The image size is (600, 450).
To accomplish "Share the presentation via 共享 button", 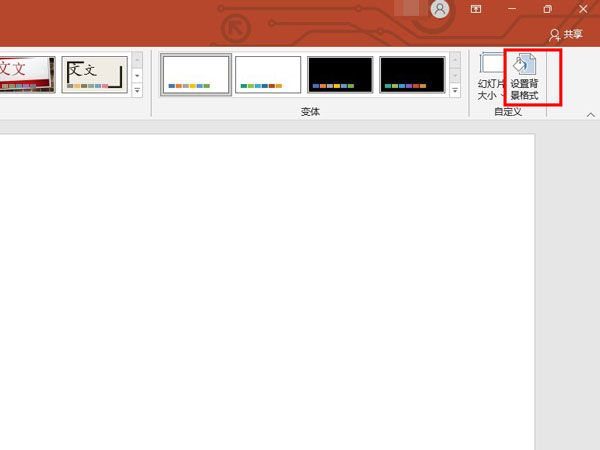I will [x=566, y=34].
